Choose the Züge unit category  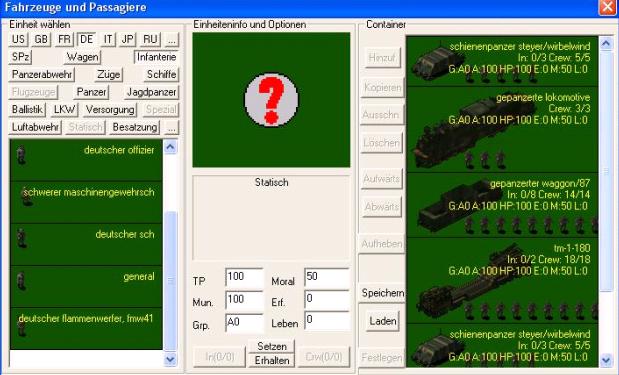tap(109, 75)
